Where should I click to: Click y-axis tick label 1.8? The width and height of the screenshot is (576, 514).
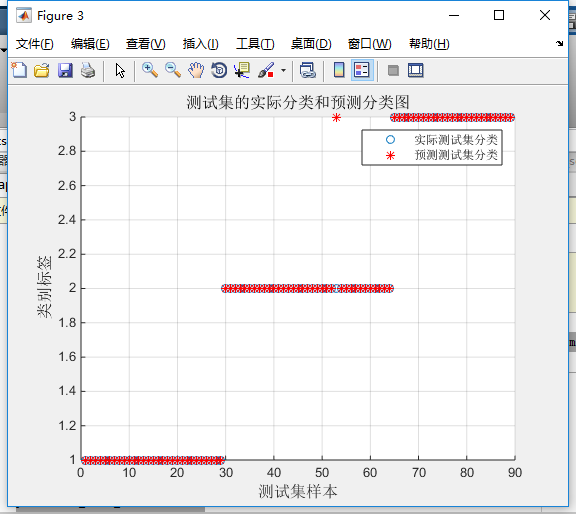(67, 323)
